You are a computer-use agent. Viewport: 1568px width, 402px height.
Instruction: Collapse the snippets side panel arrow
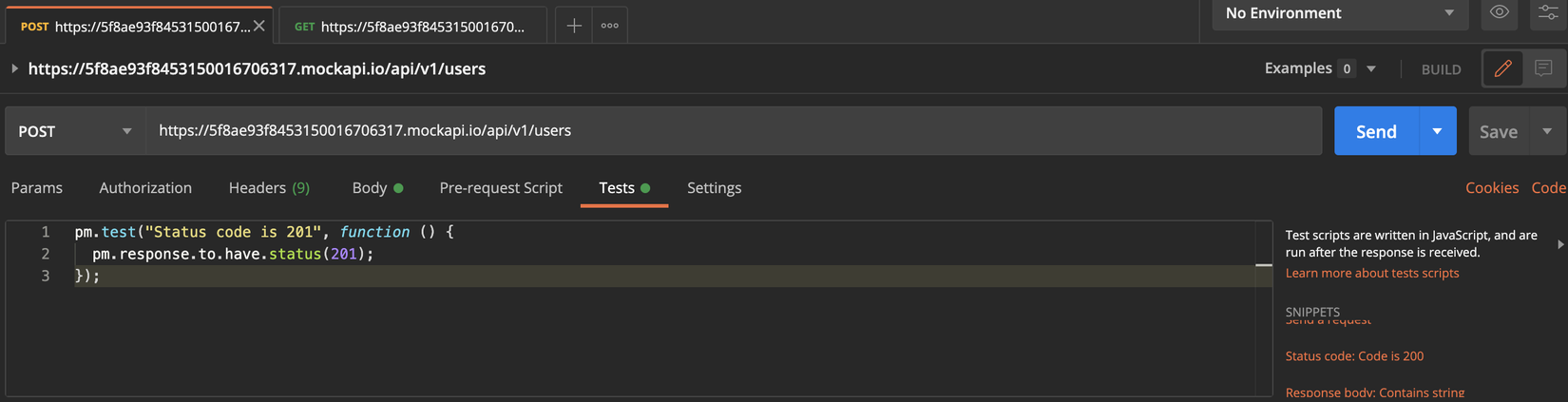click(1560, 244)
